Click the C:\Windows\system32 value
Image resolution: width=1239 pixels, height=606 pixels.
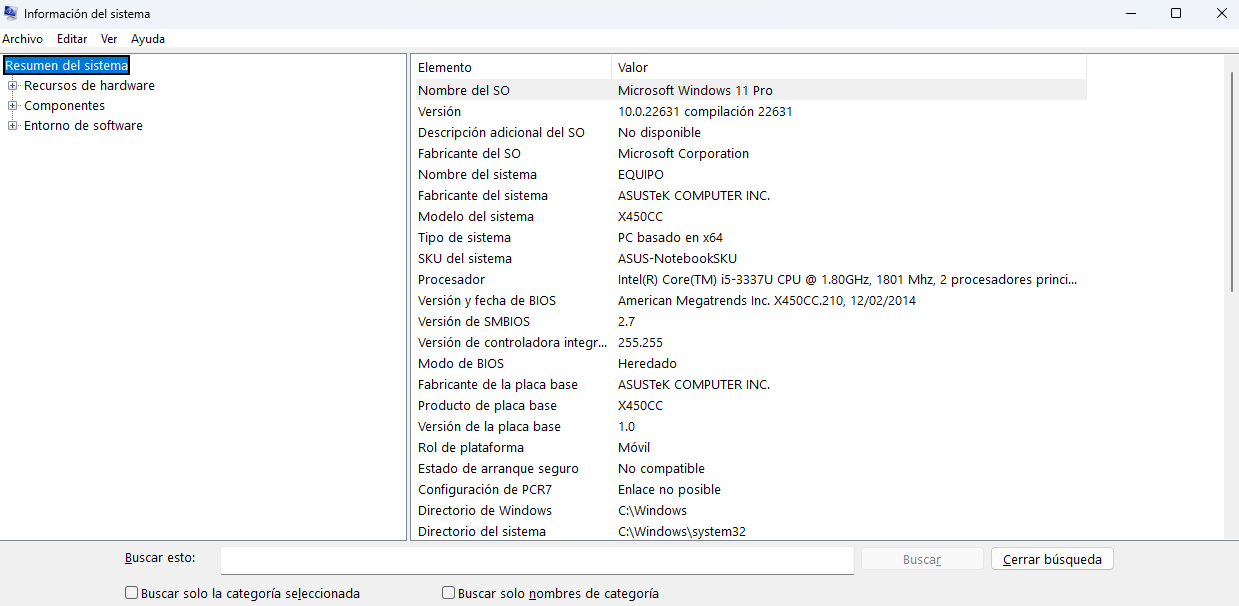[x=682, y=531]
